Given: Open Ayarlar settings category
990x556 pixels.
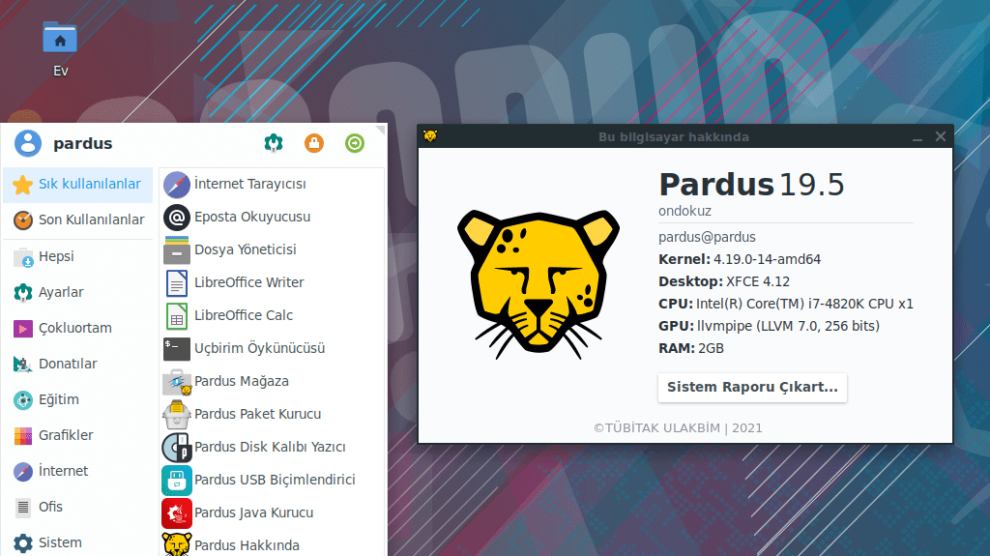Looking at the screenshot, I should tap(78, 292).
